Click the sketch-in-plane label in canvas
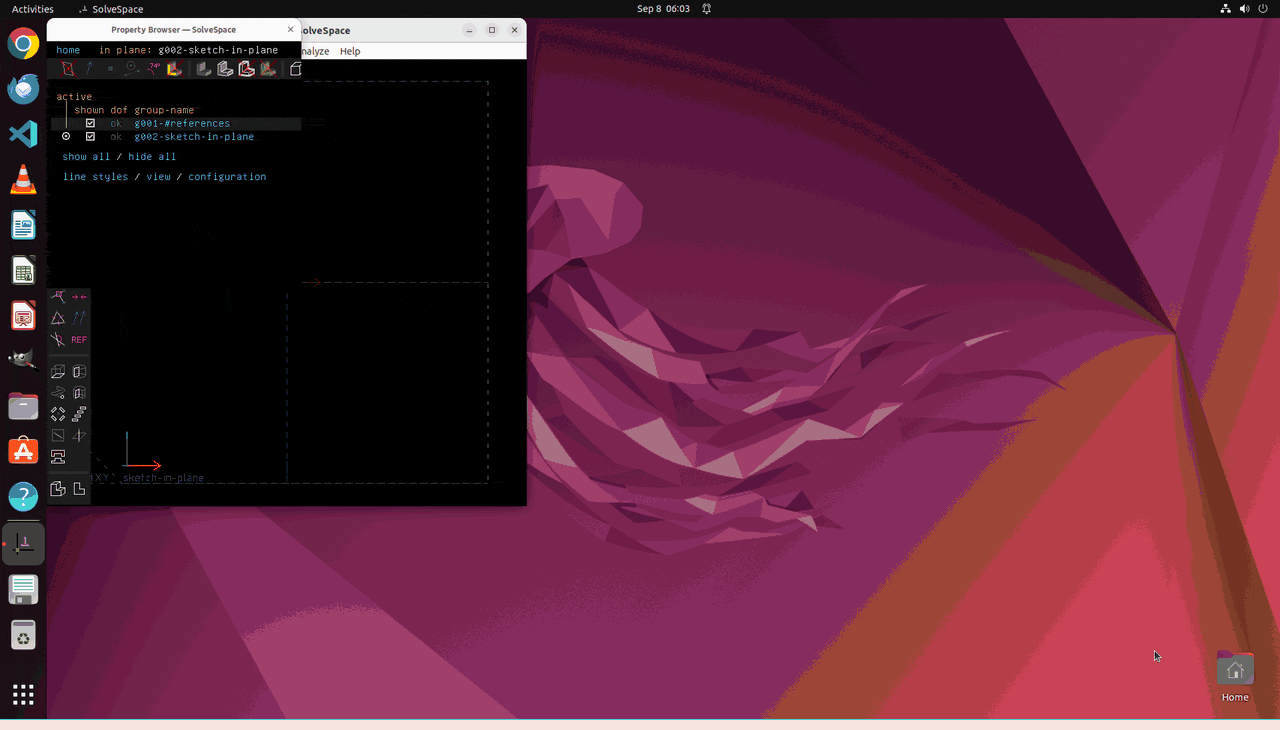 pos(163,478)
